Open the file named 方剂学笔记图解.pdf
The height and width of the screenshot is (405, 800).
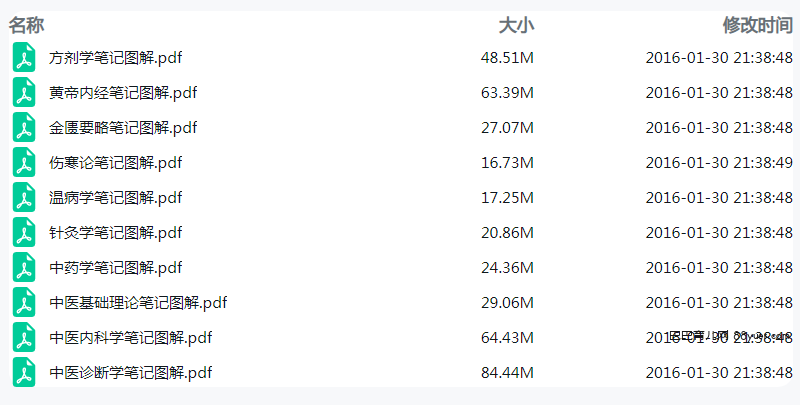click(116, 58)
